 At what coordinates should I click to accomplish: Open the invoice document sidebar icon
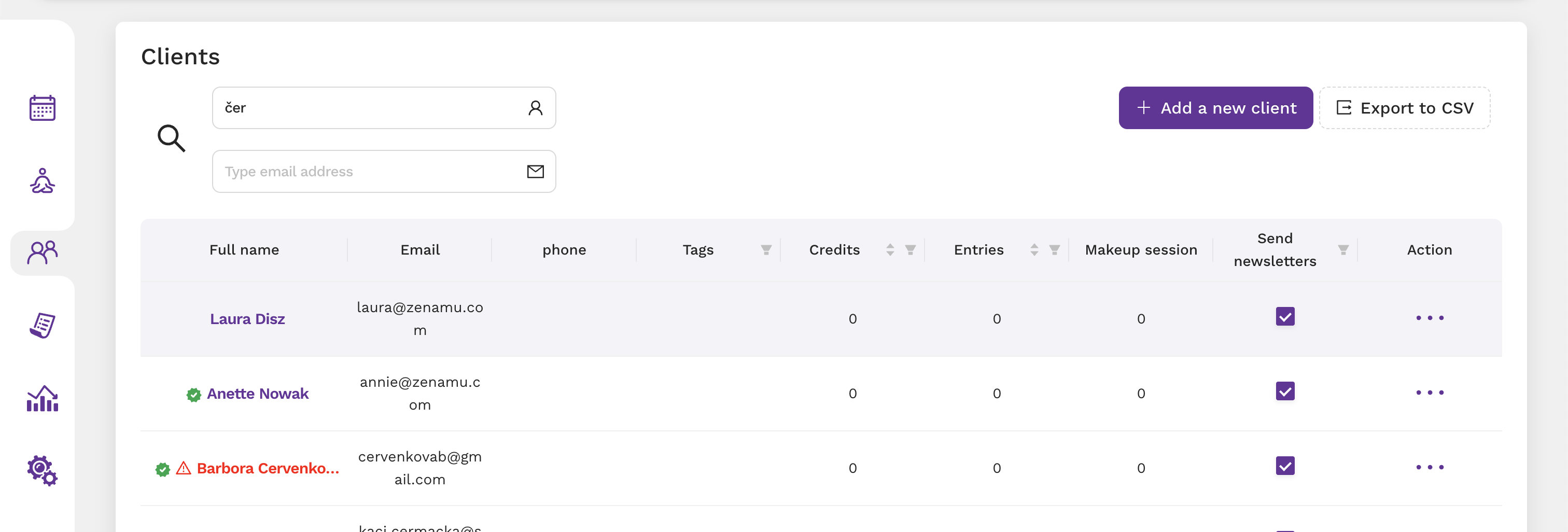[43, 325]
